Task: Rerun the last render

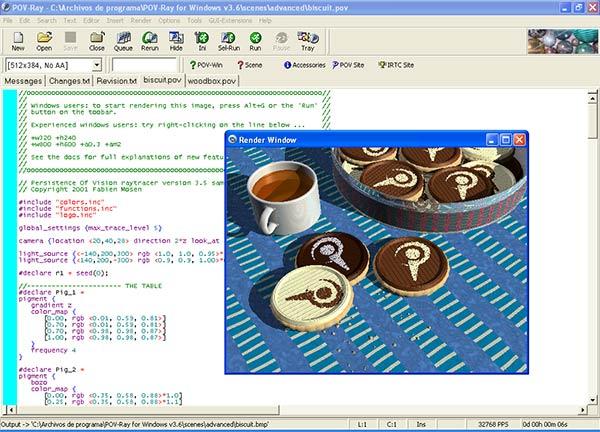Action: click(x=149, y=40)
